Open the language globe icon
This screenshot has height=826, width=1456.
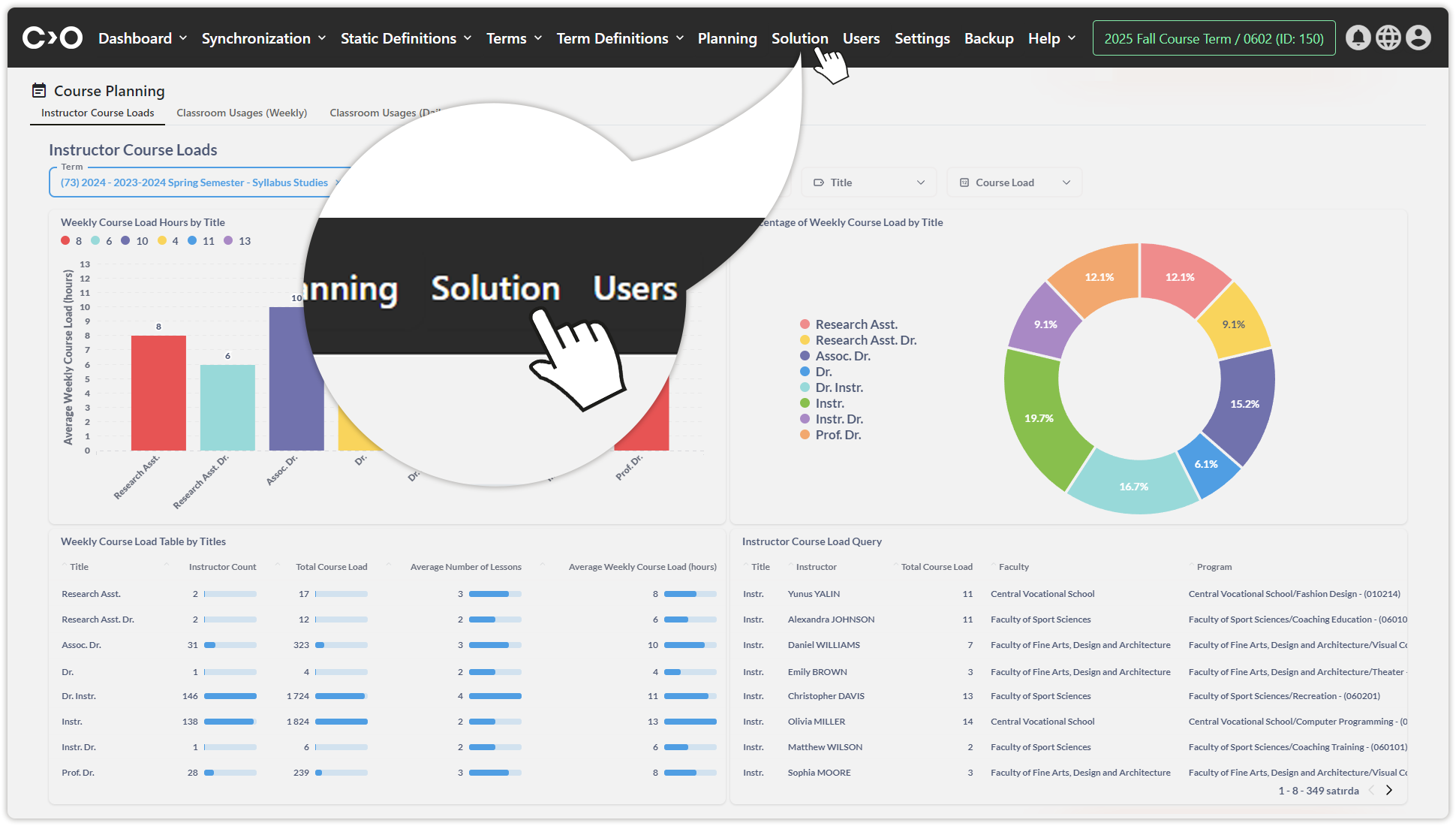click(x=1388, y=38)
